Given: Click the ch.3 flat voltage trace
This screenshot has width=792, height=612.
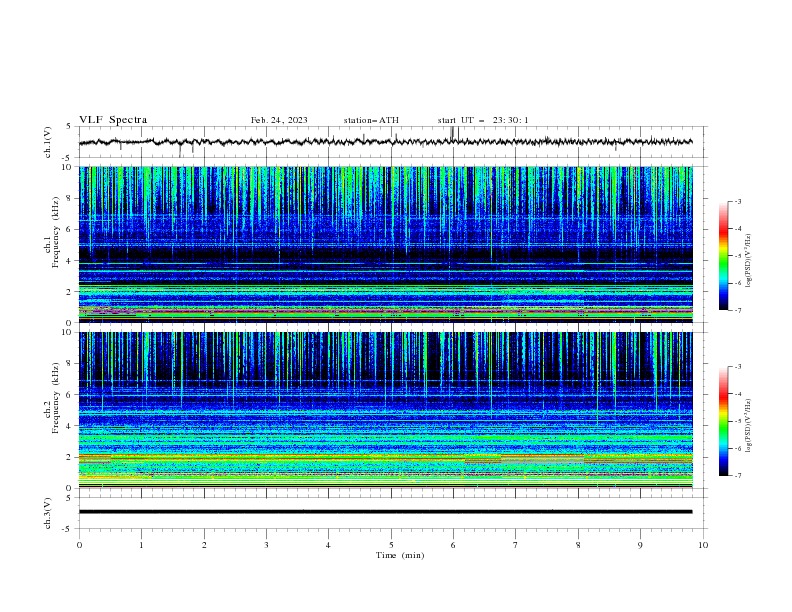Looking at the screenshot, I should 385,512.
